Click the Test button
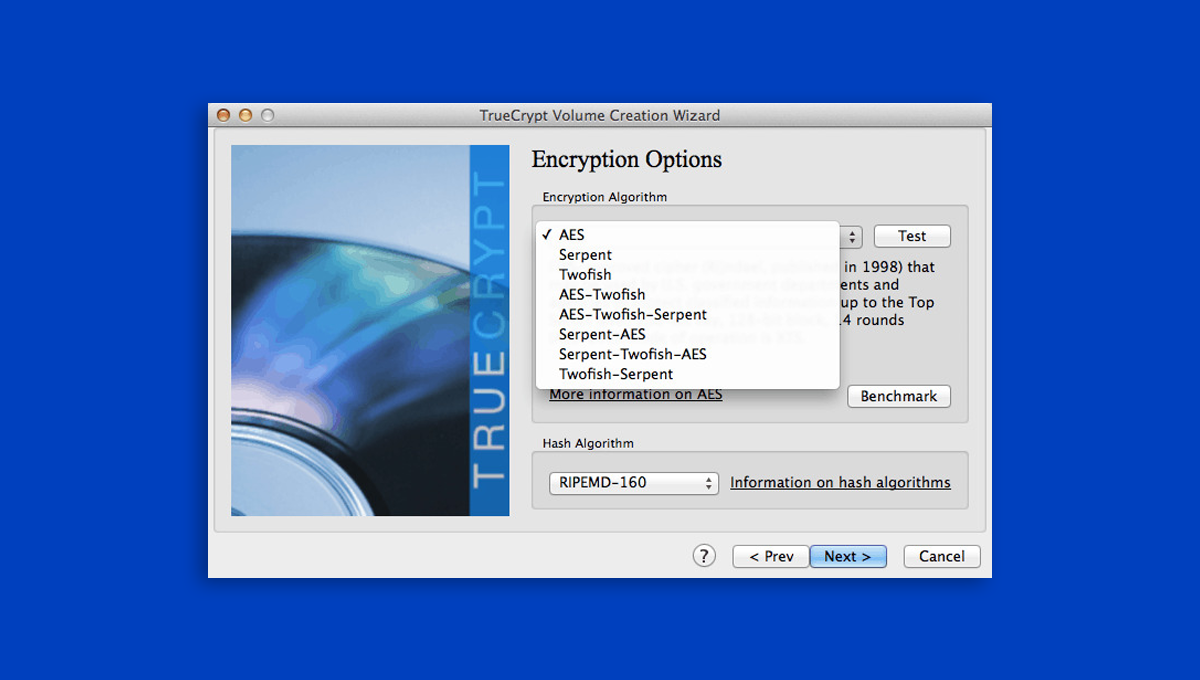The image size is (1200, 680). click(x=912, y=236)
